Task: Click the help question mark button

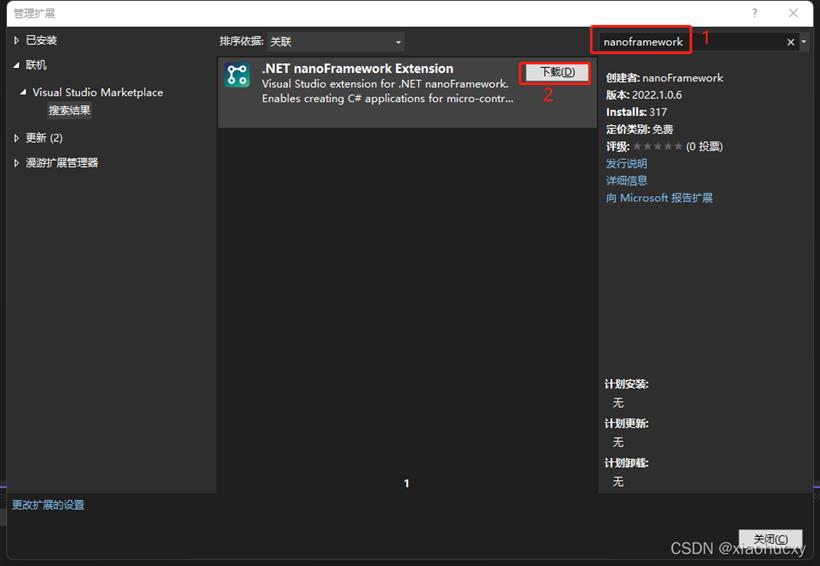Action: point(755,13)
